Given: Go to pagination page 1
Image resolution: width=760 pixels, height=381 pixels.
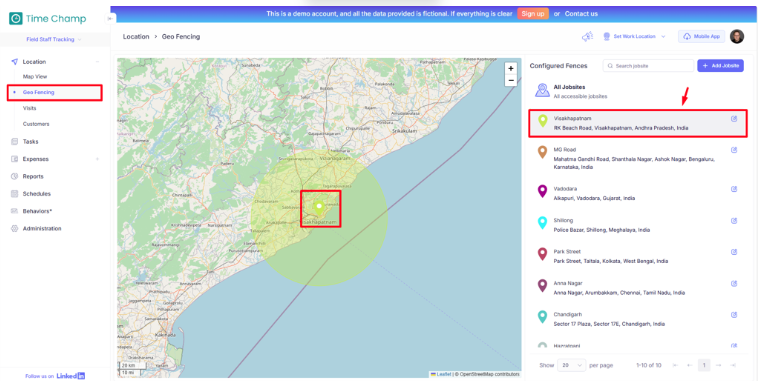Looking at the screenshot, I should pyautogui.click(x=704, y=365).
